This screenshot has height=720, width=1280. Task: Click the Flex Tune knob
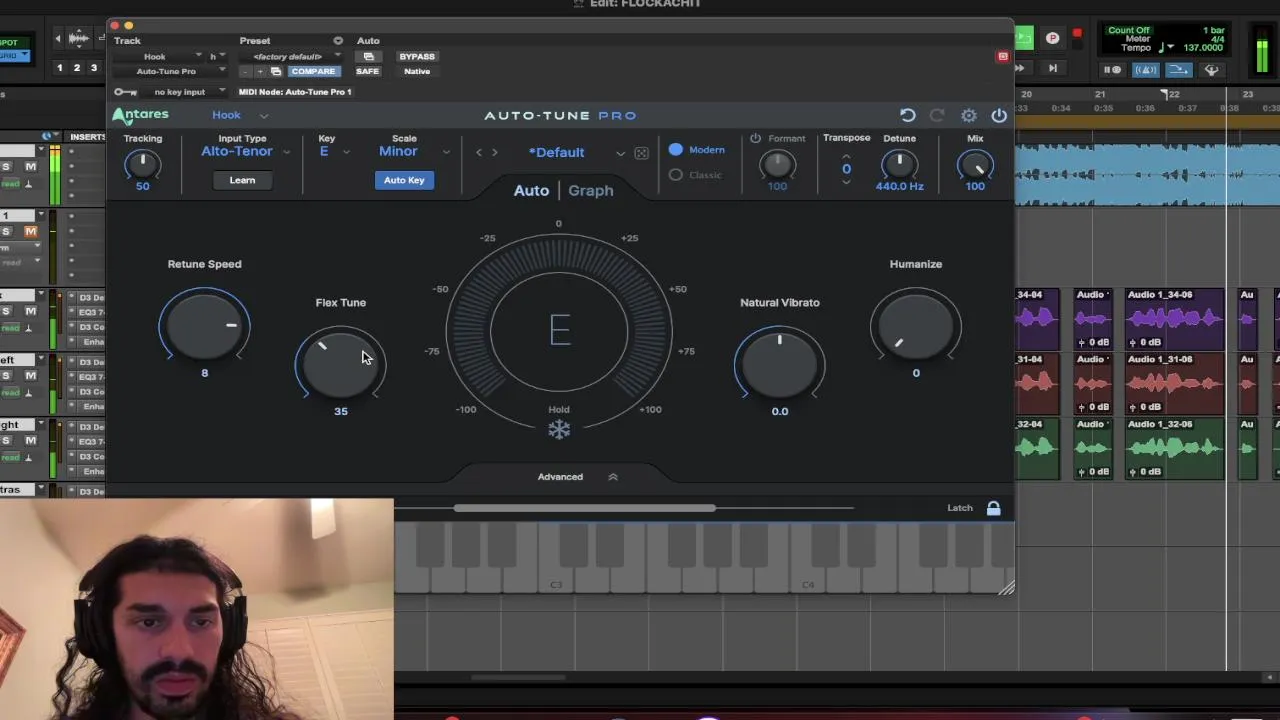(x=340, y=363)
